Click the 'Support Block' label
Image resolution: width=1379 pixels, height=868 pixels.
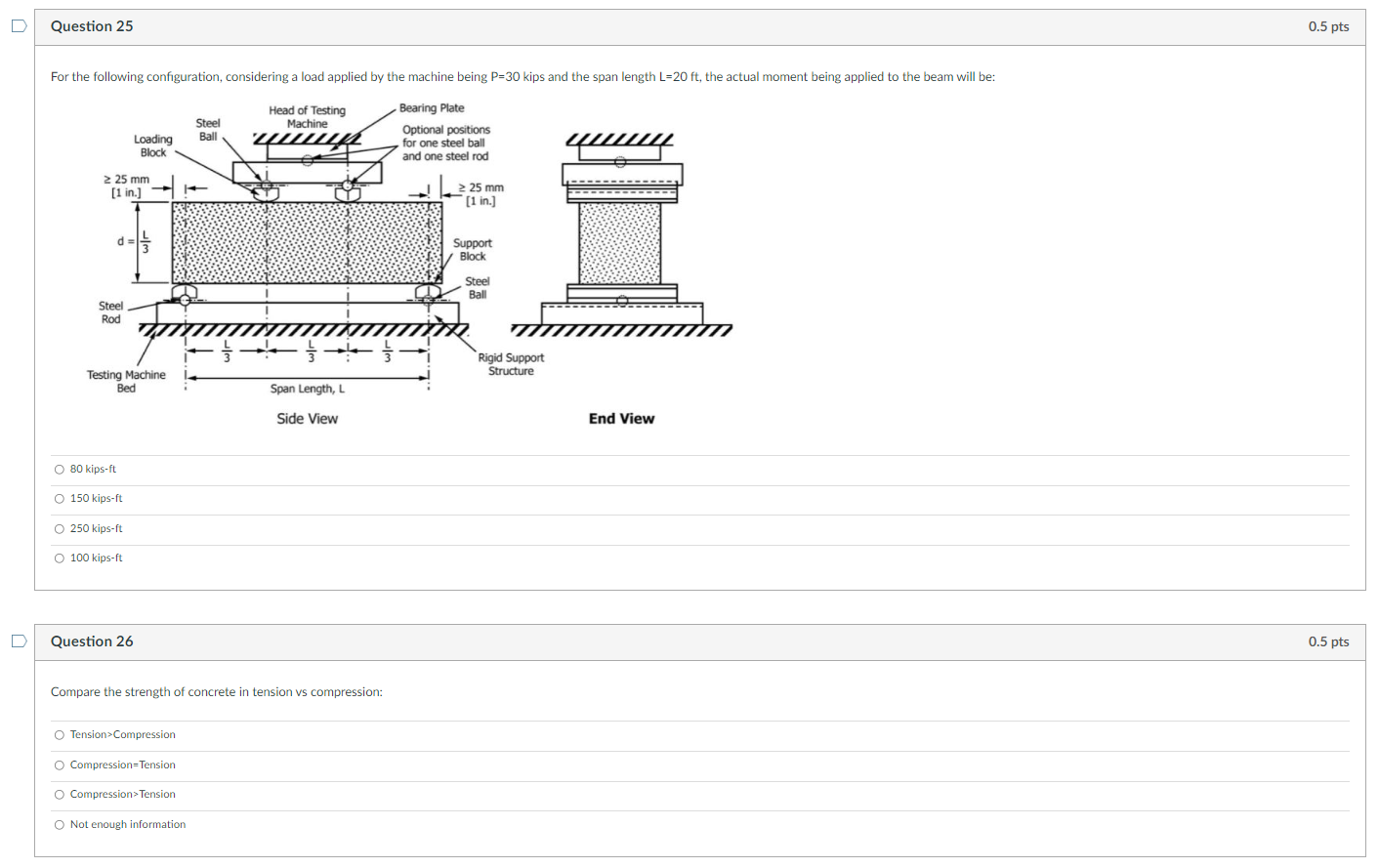(x=473, y=250)
